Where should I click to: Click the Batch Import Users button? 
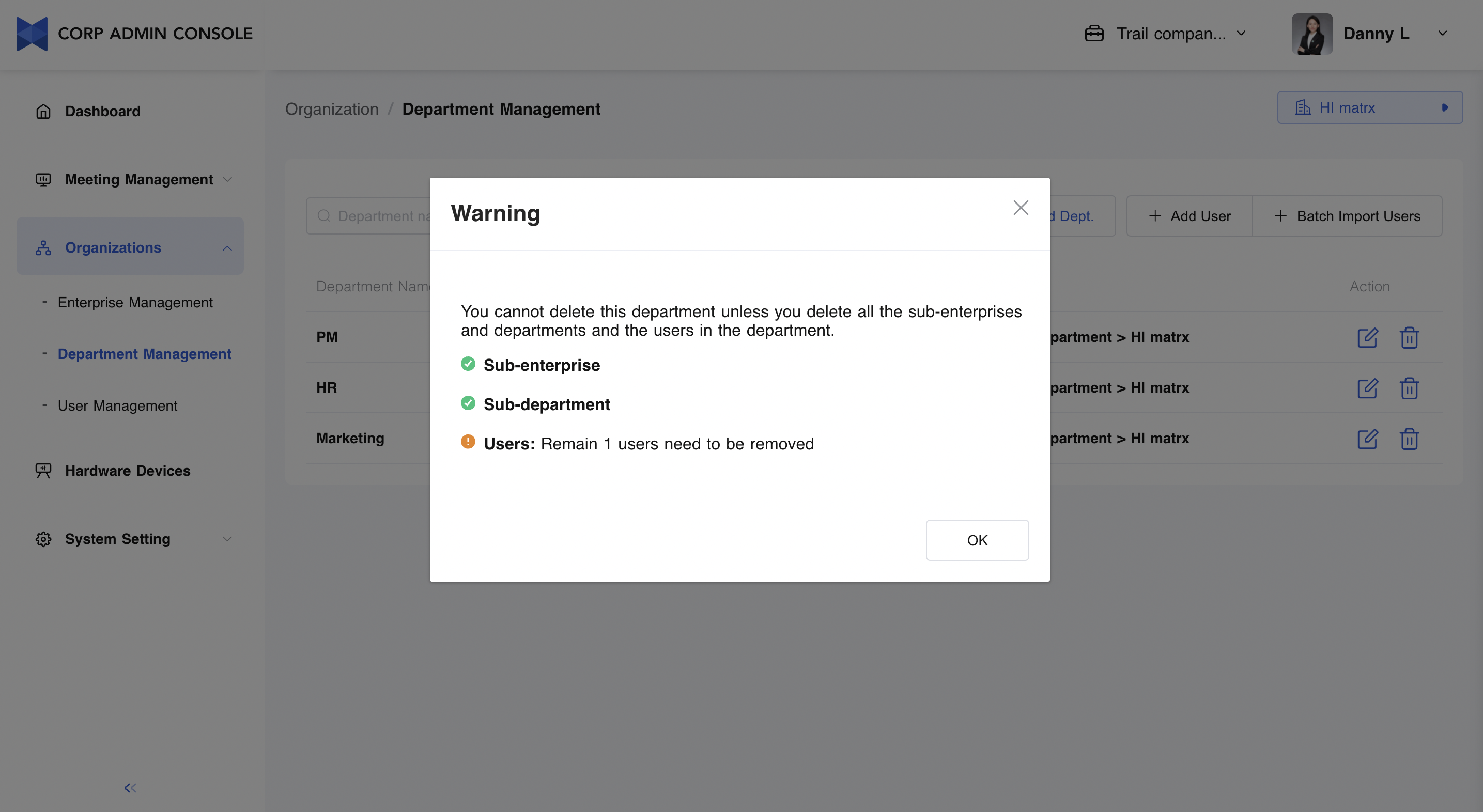[x=1347, y=216]
